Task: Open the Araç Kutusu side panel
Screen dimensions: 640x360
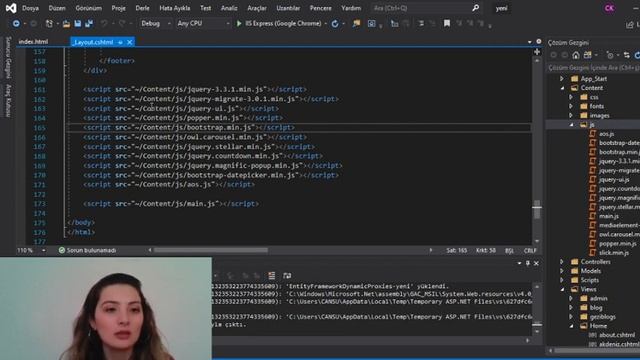Action: coord(8,101)
